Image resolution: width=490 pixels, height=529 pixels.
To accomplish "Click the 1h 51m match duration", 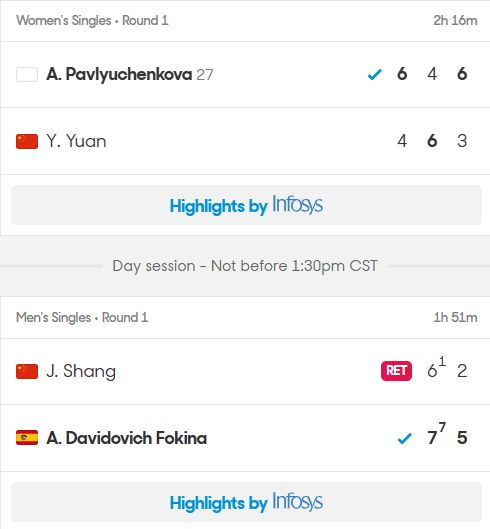I will tap(455, 317).
